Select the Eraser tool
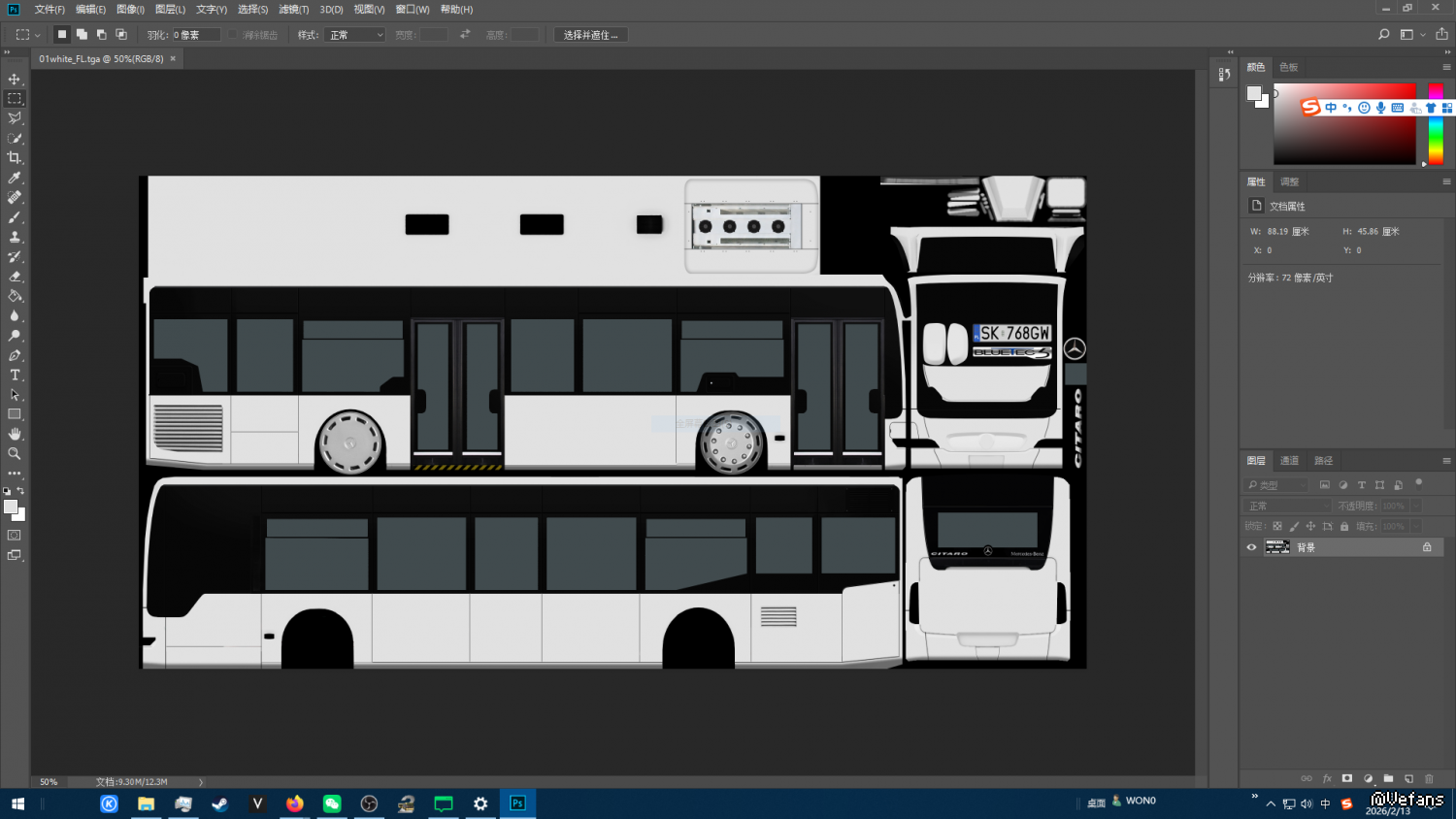 click(x=15, y=277)
